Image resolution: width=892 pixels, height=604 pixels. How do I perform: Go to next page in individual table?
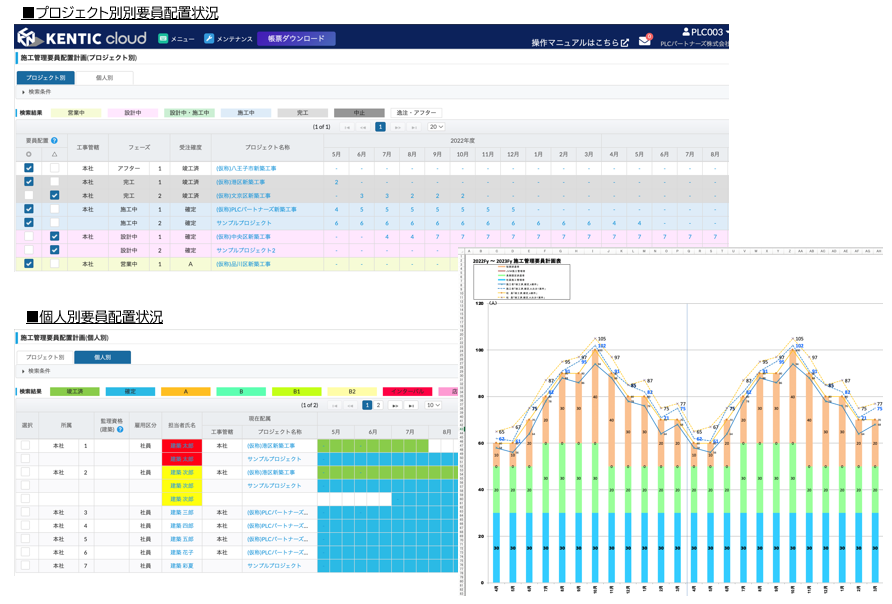tap(394, 405)
